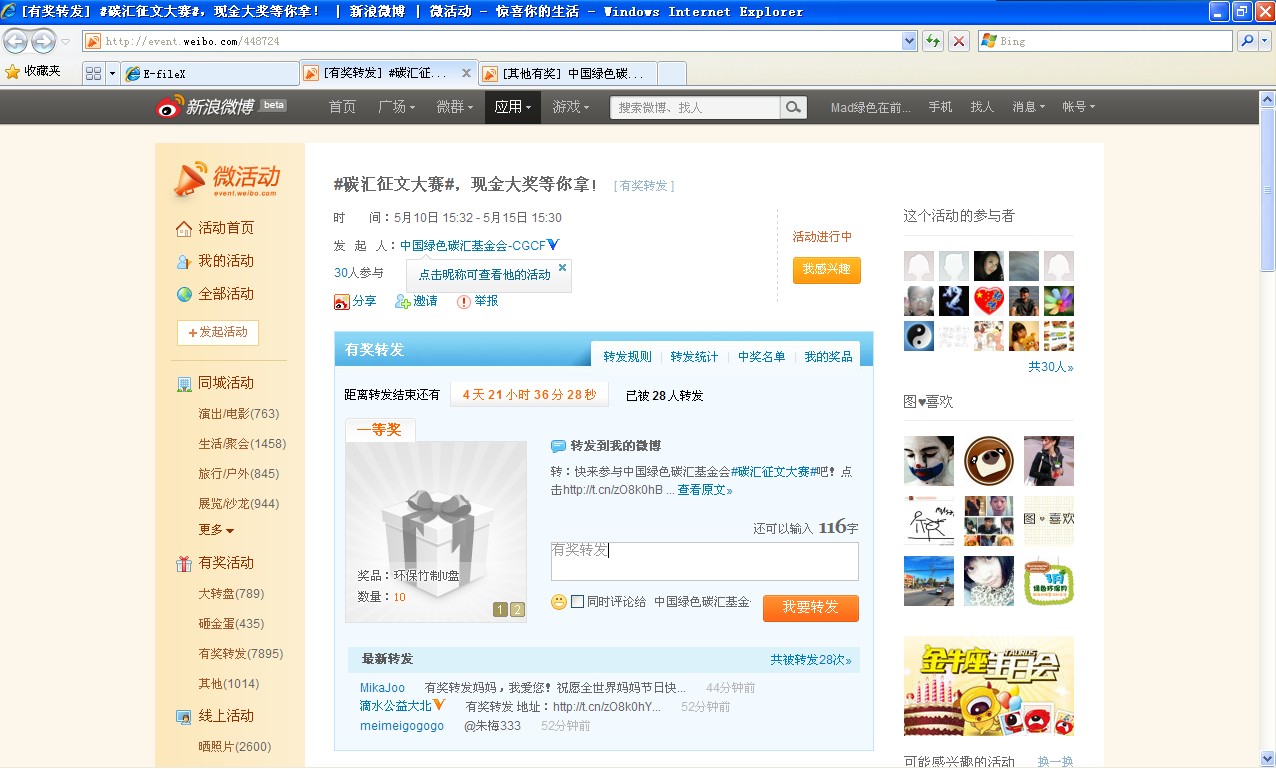This screenshot has height=769, width=1276.
Task: Click the search magnifier icon in Weibo bar
Action: [x=792, y=107]
